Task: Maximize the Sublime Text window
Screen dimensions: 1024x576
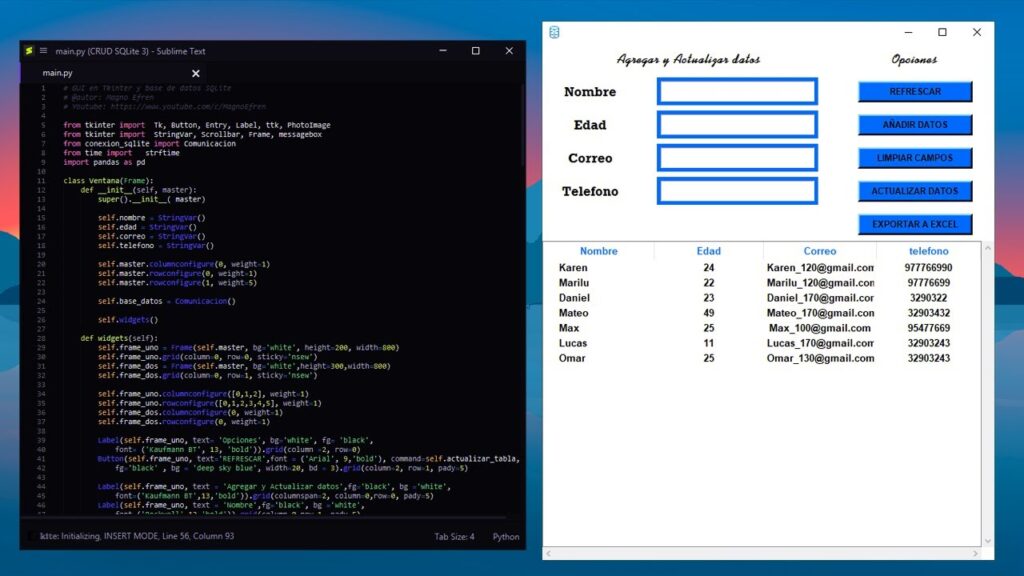Action: pyautogui.click(x=475, y=51)
